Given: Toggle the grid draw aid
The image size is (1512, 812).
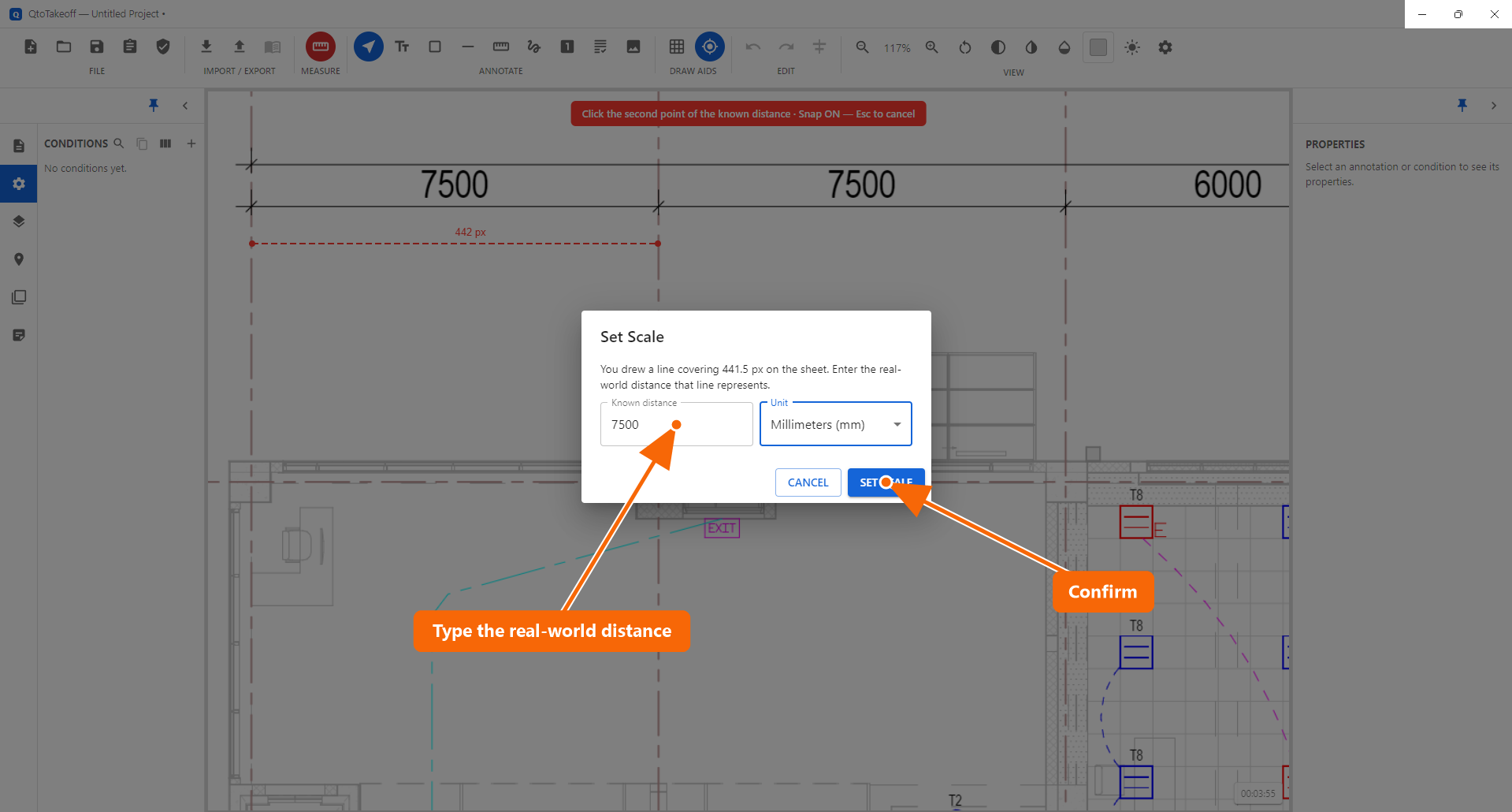Looking at the screenshot, I should (x=677, y=47).
